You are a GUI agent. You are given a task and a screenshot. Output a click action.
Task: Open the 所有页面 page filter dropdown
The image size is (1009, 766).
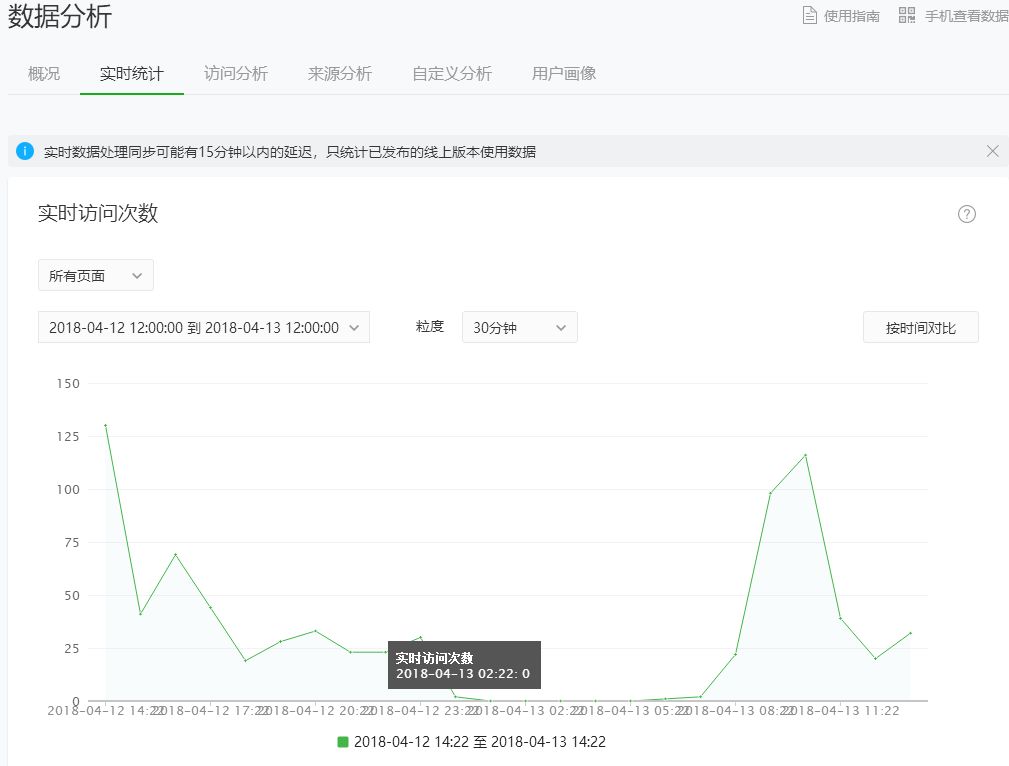[95, 275]
